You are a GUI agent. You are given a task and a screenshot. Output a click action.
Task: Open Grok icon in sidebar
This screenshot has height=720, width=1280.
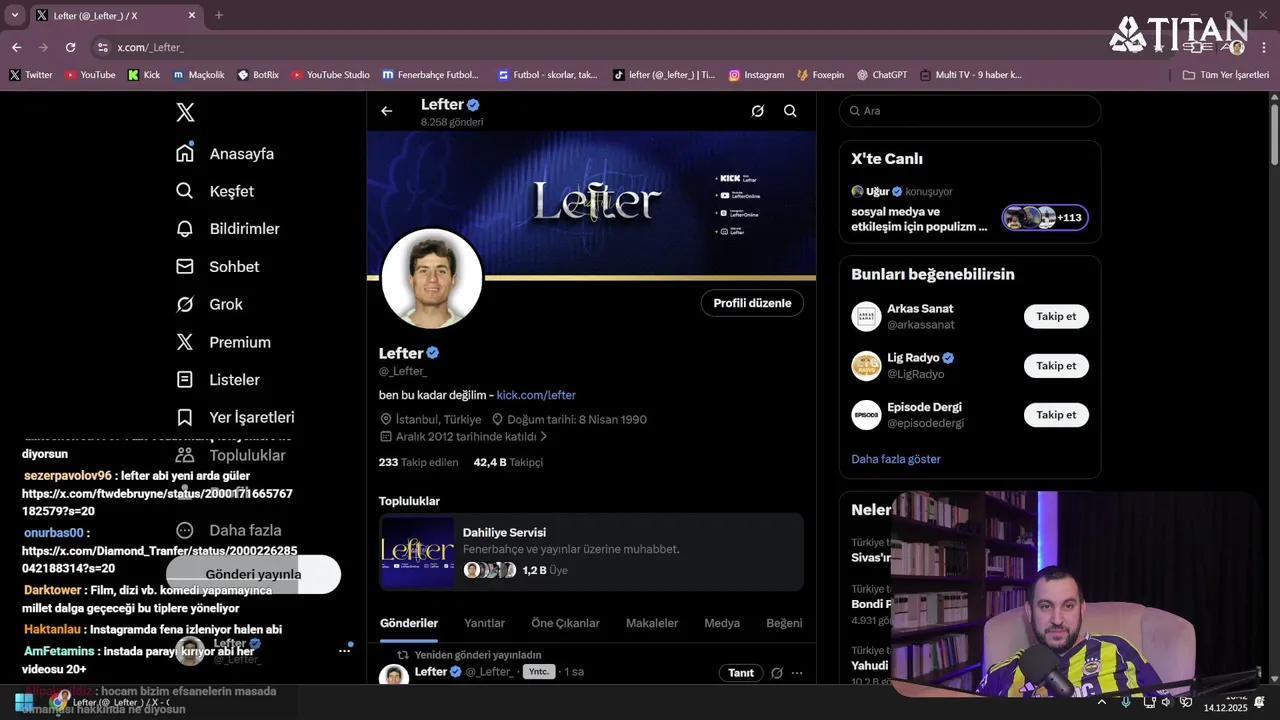click(x=185, y=304)
